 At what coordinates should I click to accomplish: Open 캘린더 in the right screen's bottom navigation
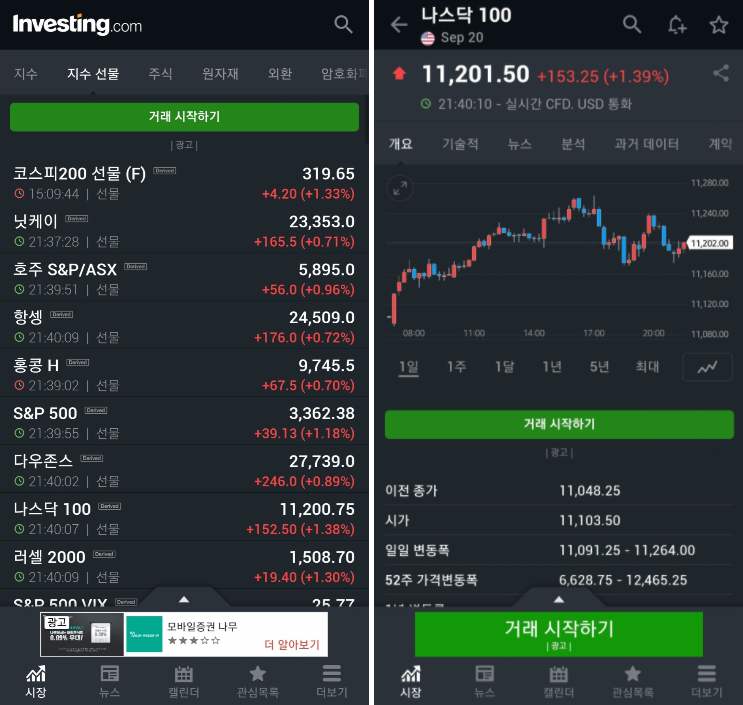(559, 681)
